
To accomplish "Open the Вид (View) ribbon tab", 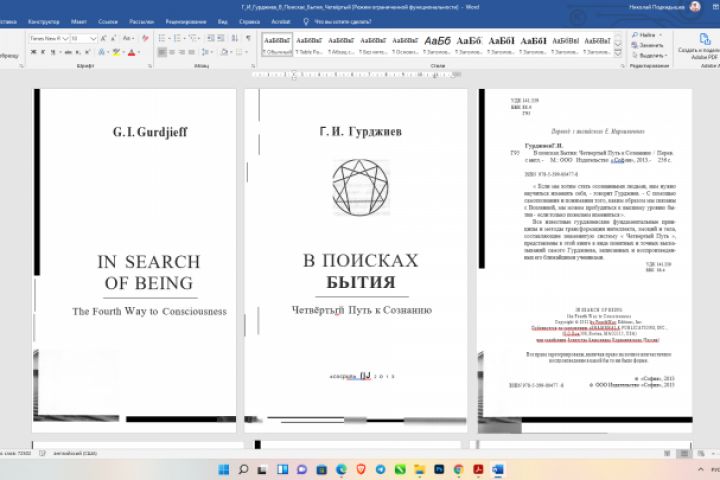I will (223, 22).
